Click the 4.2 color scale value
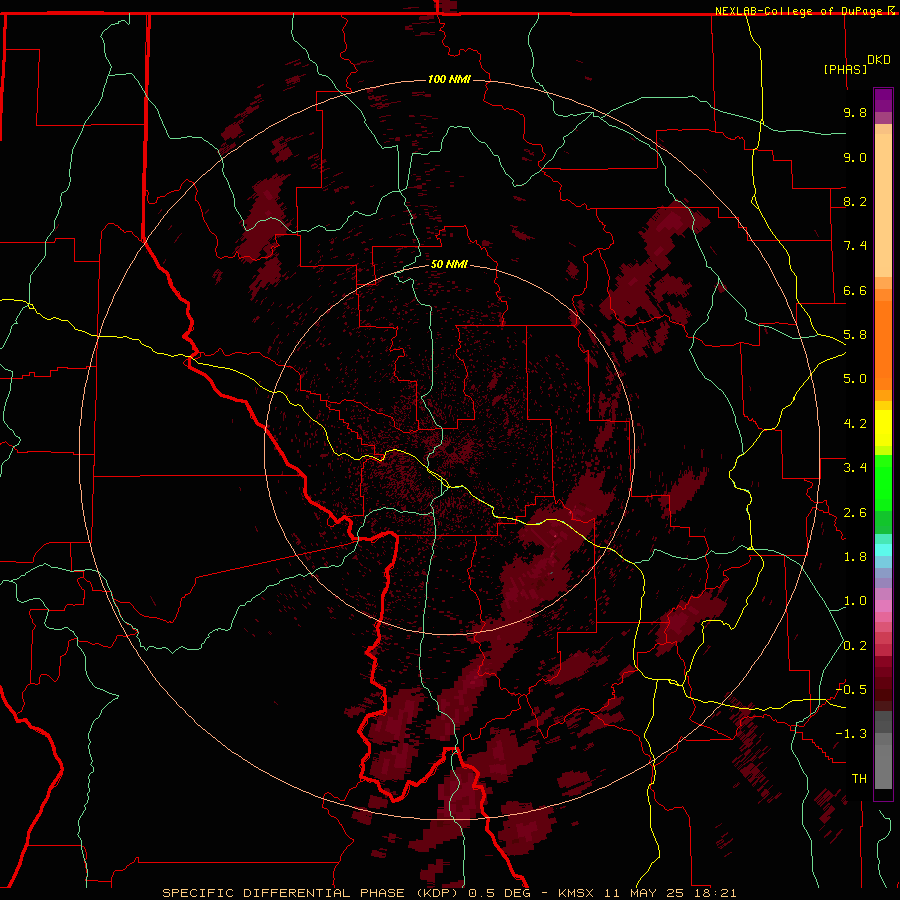The image size is (900, 900). point(855,424)
